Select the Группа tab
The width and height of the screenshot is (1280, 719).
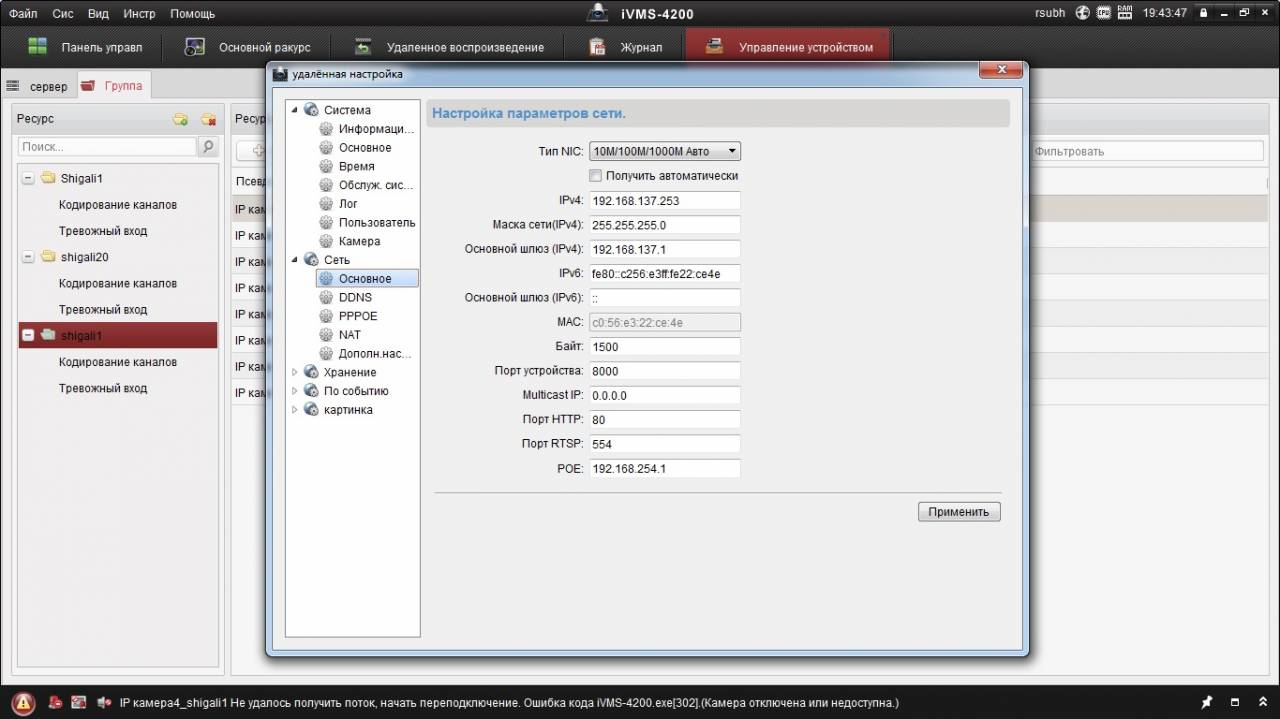112,86
